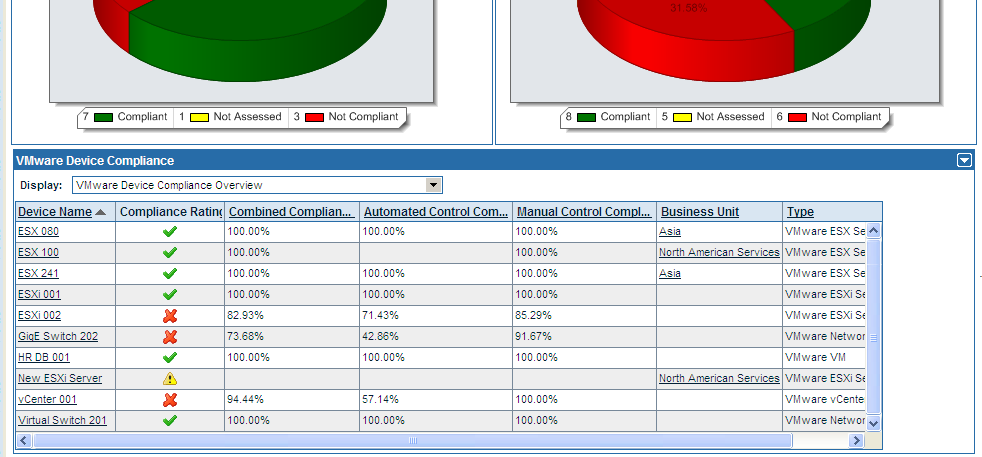Click the 91.67% manual value for GigE Switch 202
This screenshot has width=982, height=457.
point(533,336)
